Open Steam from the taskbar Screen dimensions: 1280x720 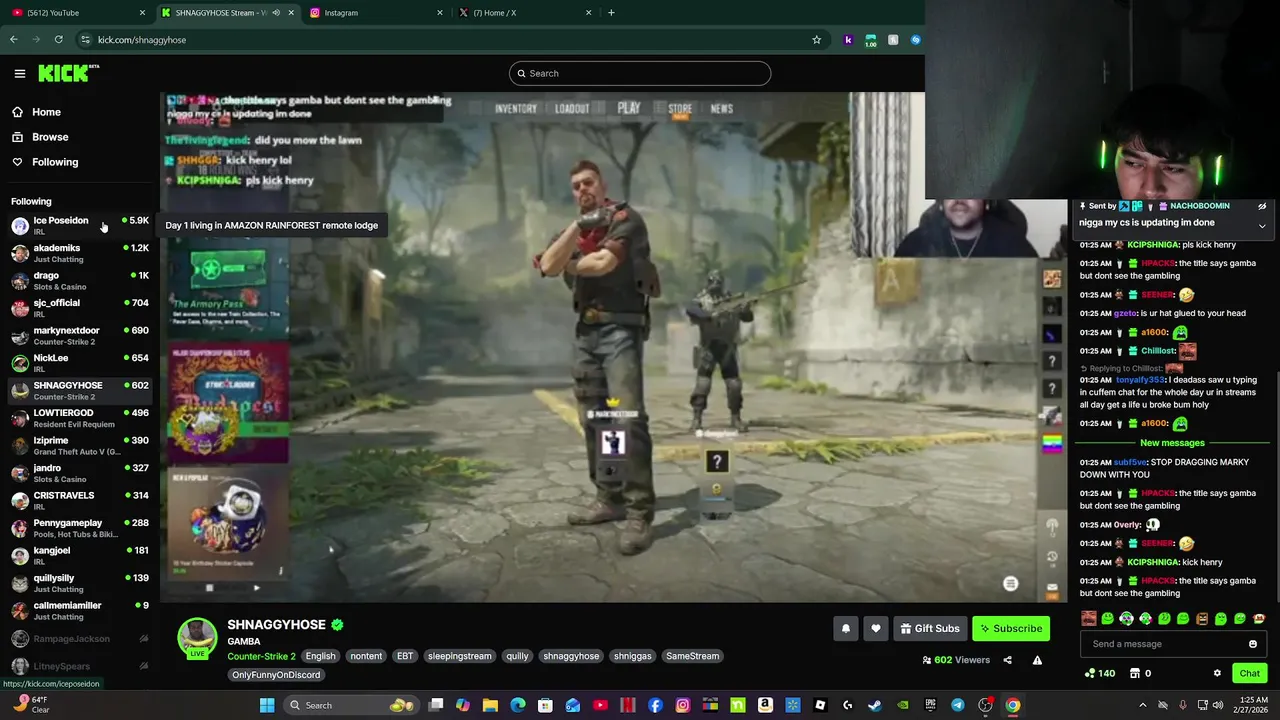pyautogui.click(x=875, y=705)
